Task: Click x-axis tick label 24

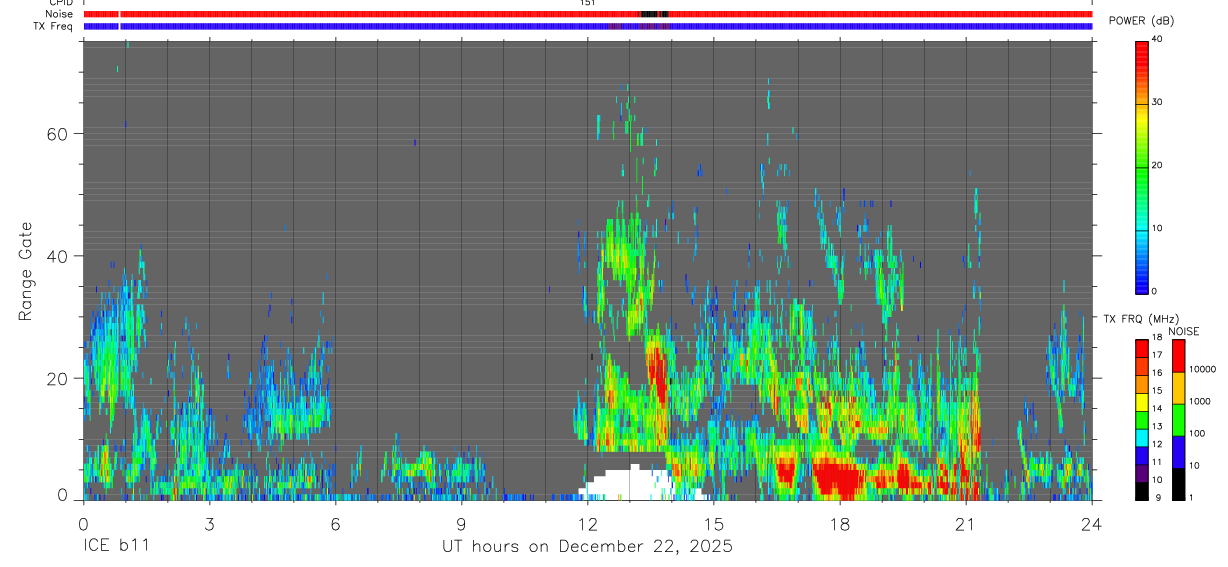Action: 1092,523
